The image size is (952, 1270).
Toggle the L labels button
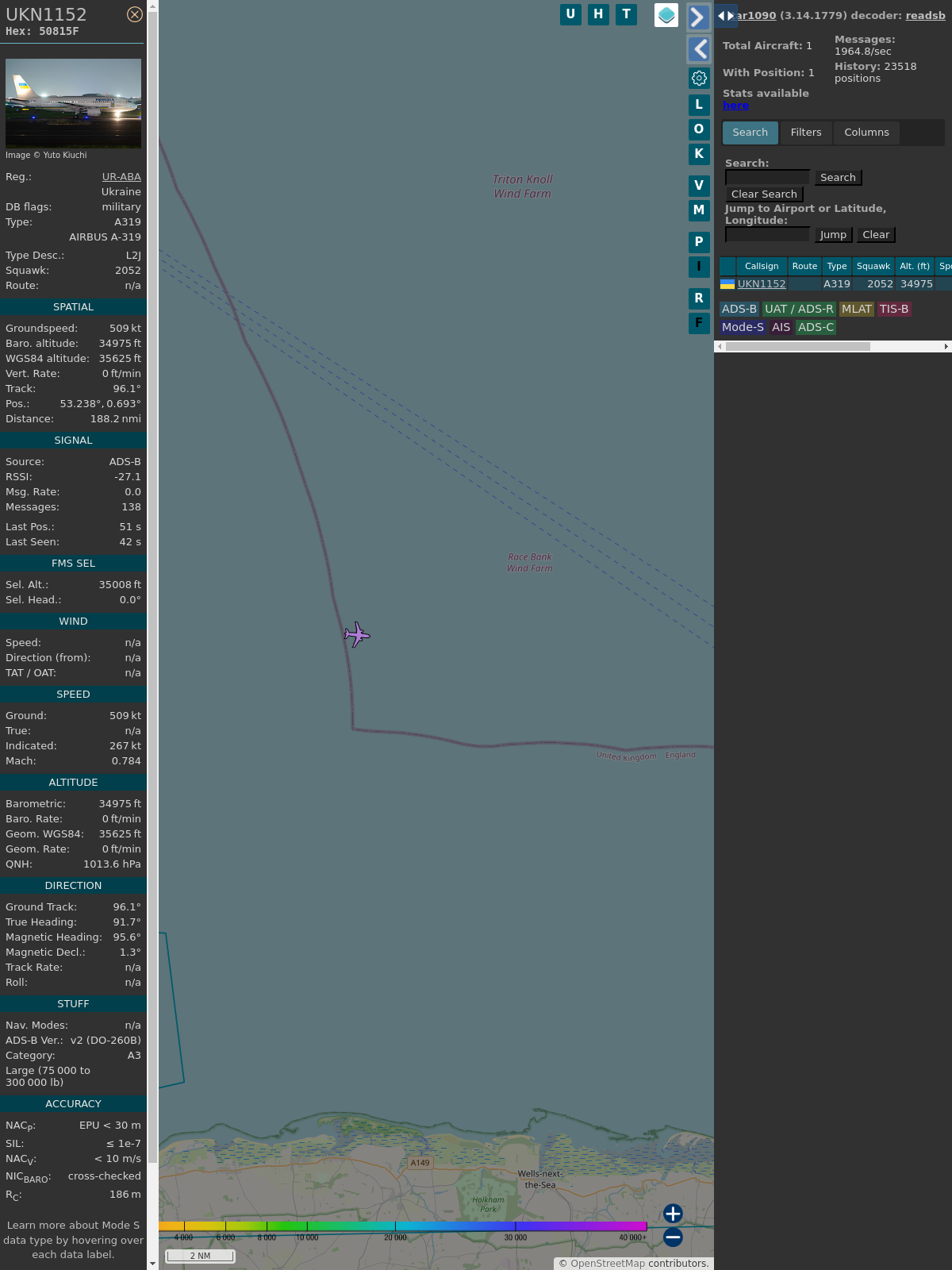pyautogui.click(x=699, y=105)
